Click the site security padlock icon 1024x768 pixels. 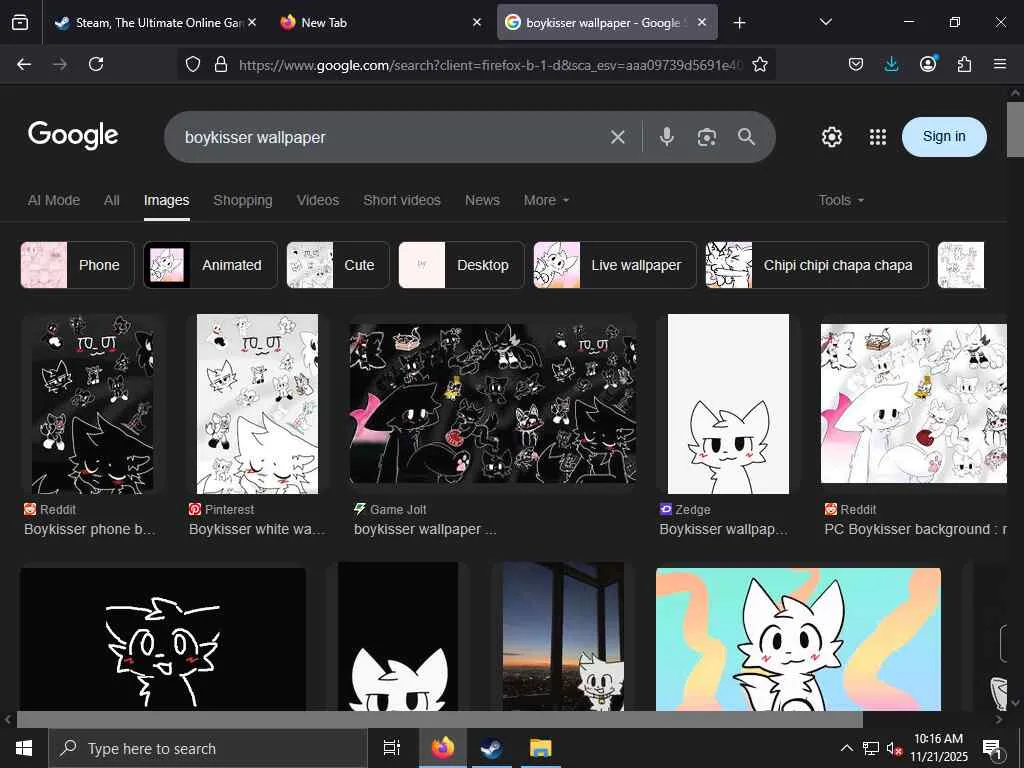(x=221, y=64)
